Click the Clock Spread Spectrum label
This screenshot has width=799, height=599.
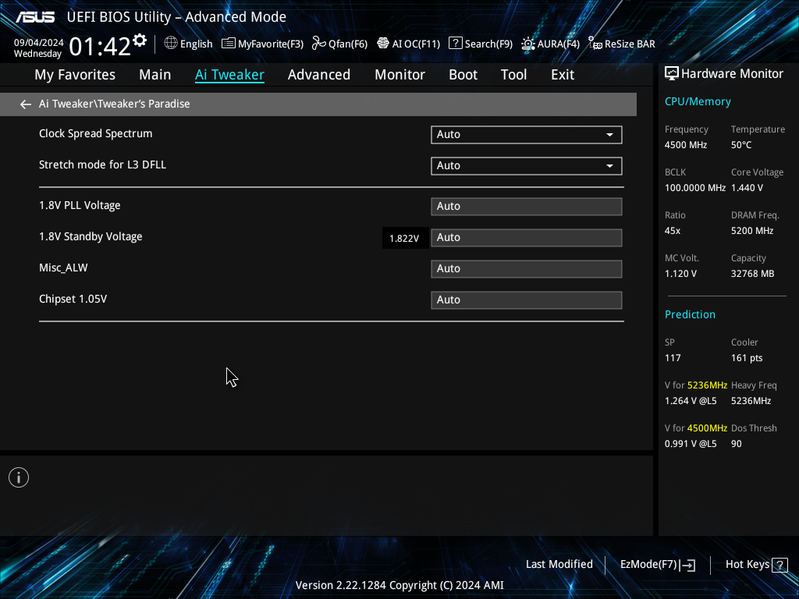(96, 133)
